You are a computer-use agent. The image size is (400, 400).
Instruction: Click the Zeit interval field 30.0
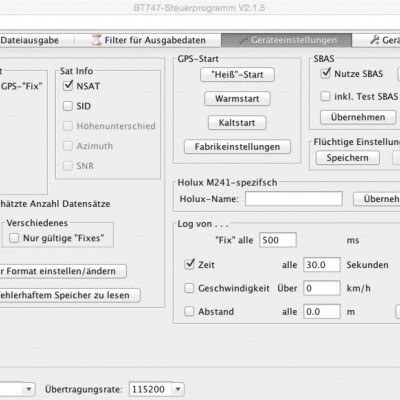point(322,265)
